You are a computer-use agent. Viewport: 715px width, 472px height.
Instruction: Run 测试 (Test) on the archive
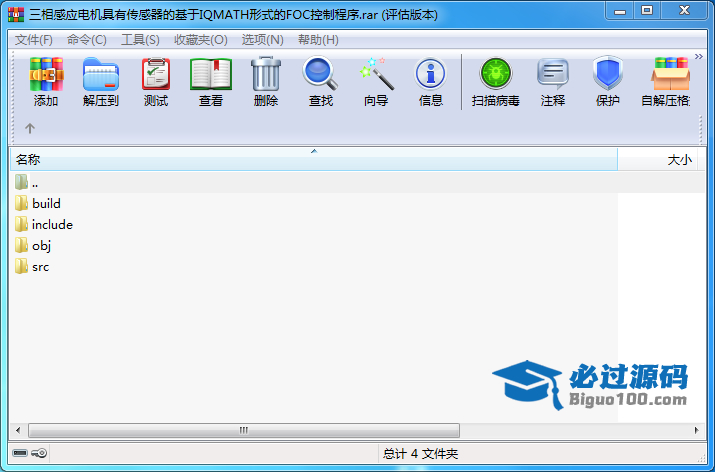pyautogui.click(x=156, y=74)
